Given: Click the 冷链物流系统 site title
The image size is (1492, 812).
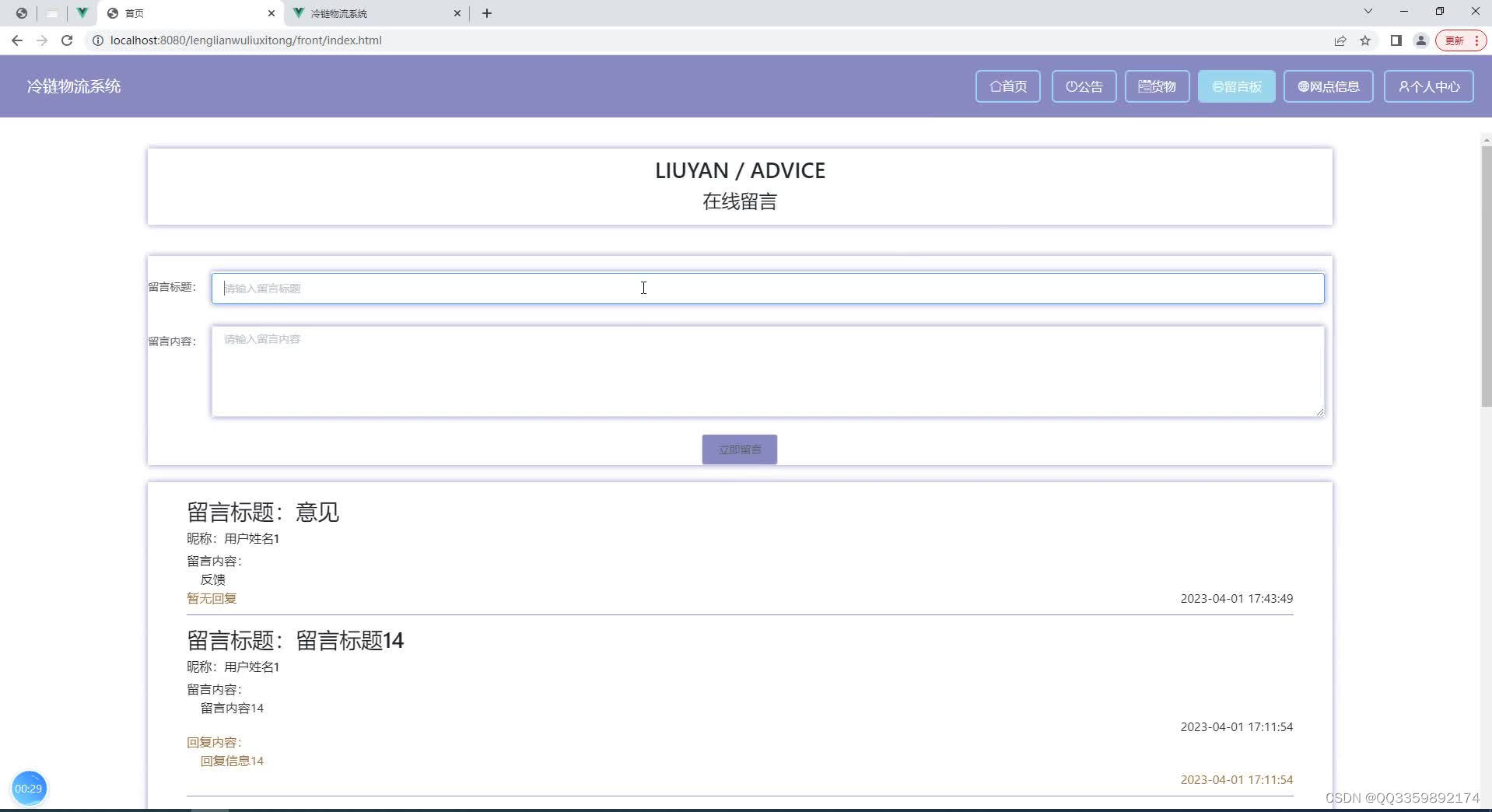Looking at the screenshot, I should point(74,86).
